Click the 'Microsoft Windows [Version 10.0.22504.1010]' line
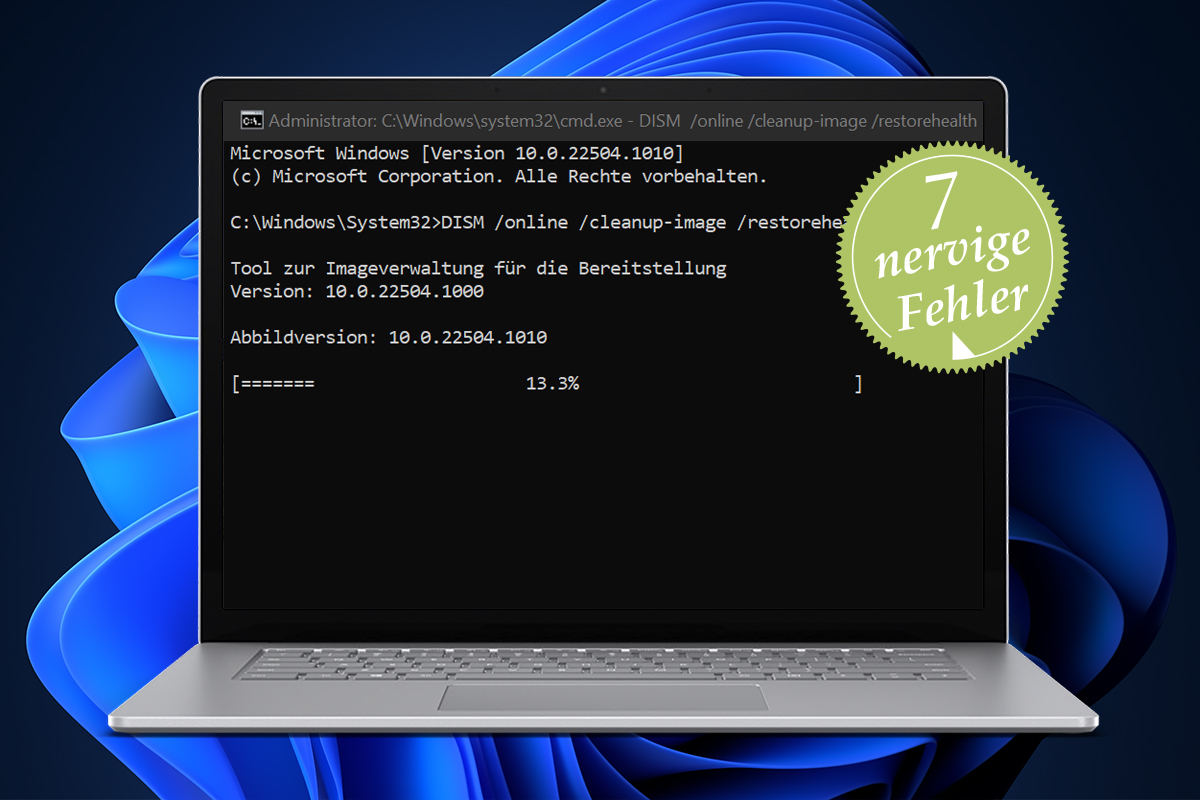 tap(457, 153)
